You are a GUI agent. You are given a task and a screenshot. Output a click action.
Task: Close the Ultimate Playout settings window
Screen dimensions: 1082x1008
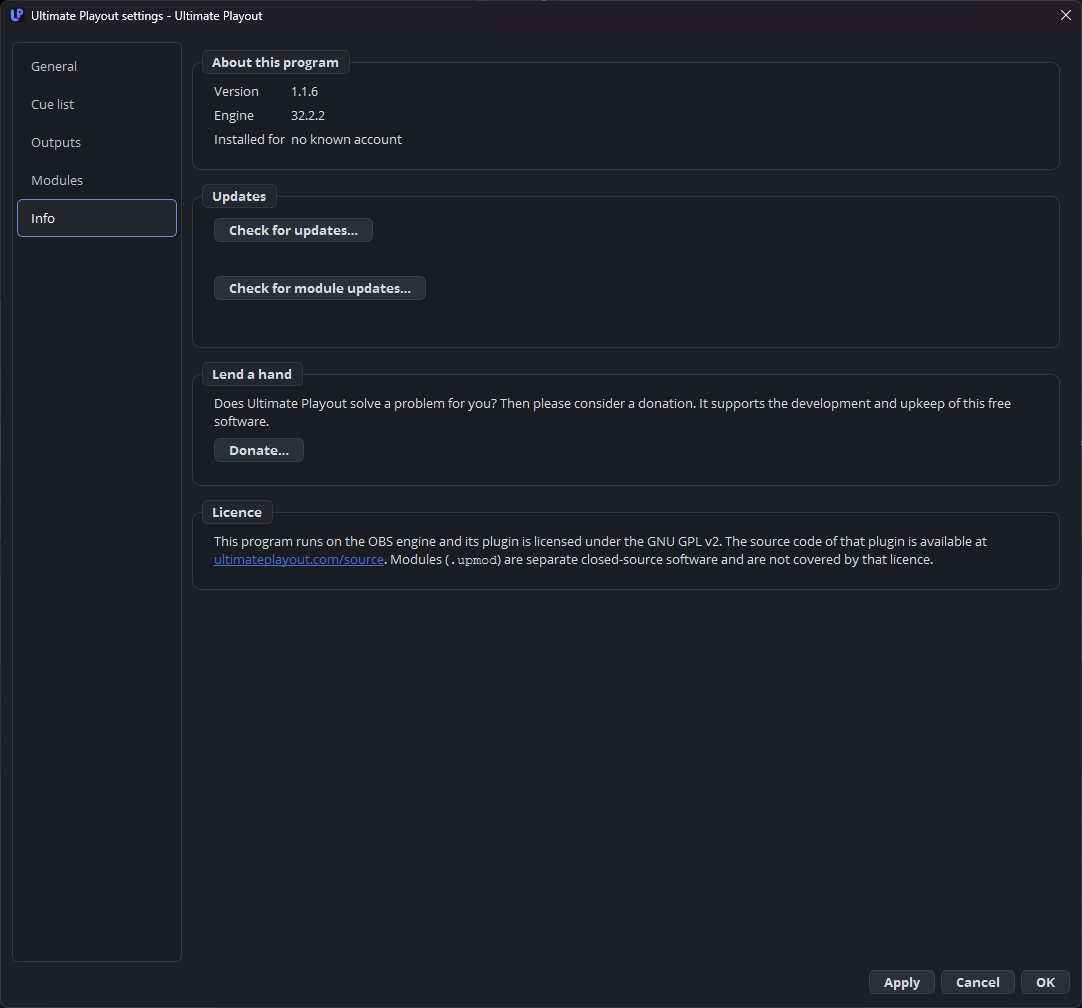(x=1065, y=15)
